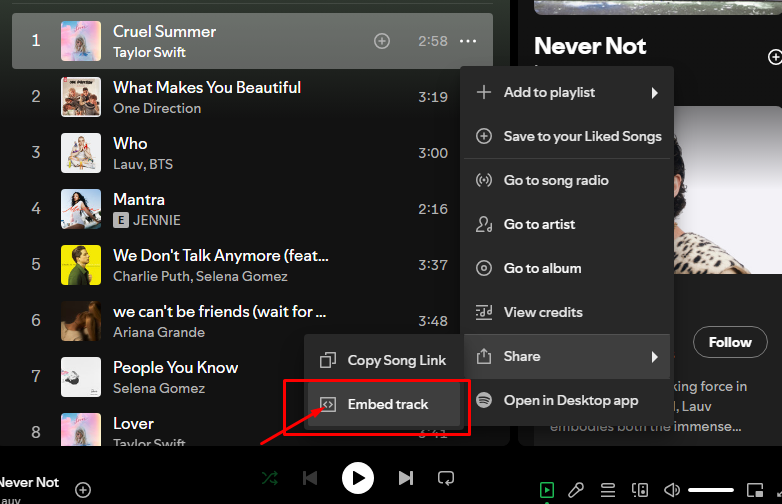Open We Don't Talk Anymore cover thumbnail
The image size is (782, 504).
(x=81, y=265)
